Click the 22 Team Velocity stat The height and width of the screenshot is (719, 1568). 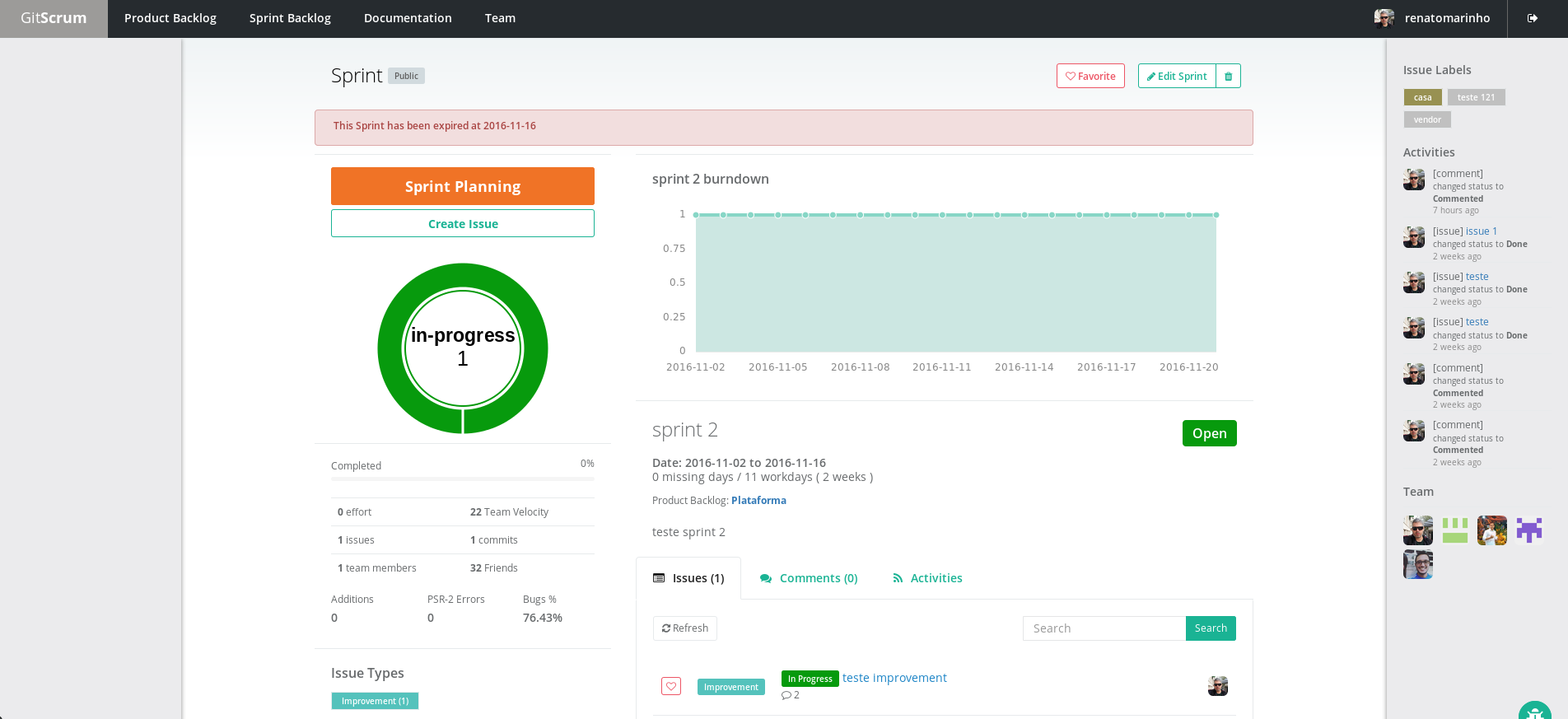(509, 512)
